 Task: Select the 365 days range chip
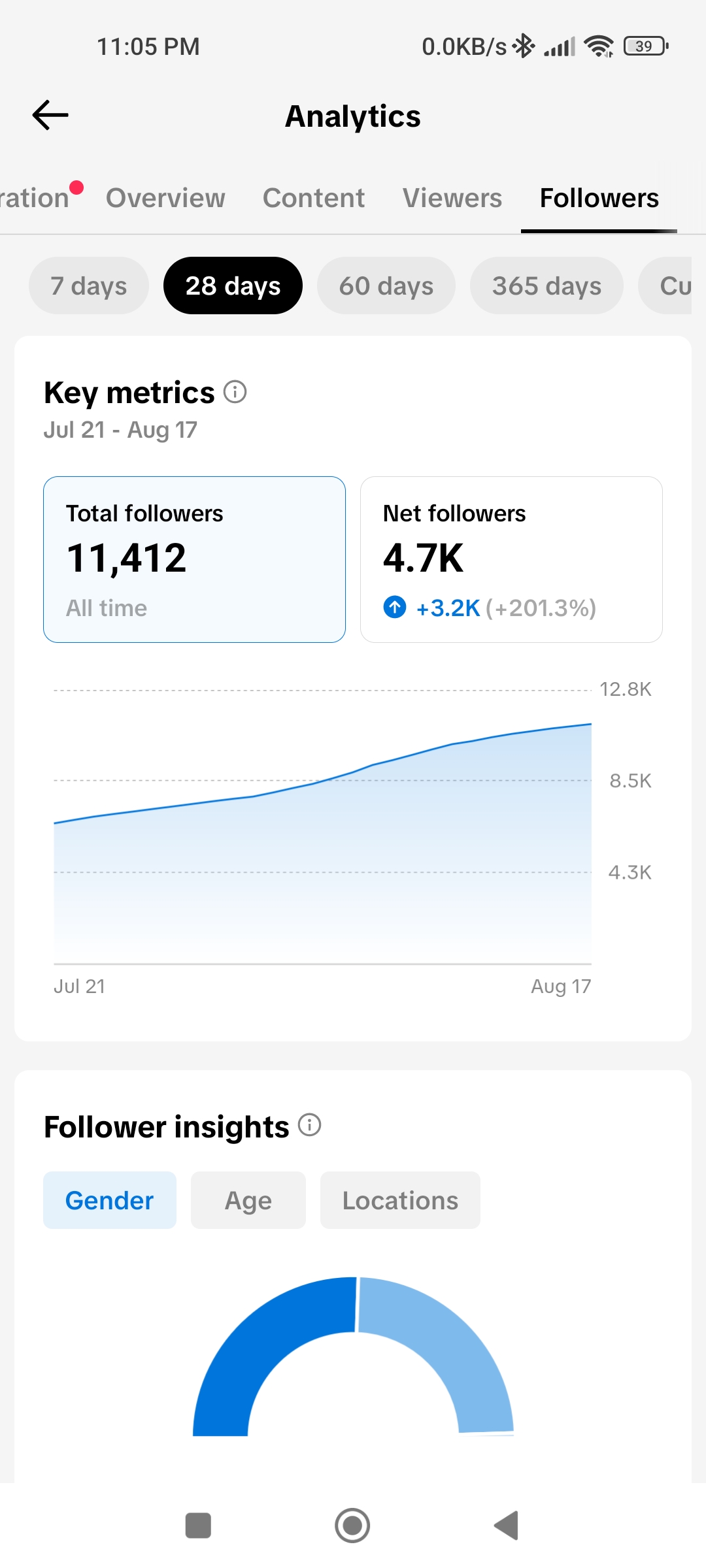tap(546, 286)
